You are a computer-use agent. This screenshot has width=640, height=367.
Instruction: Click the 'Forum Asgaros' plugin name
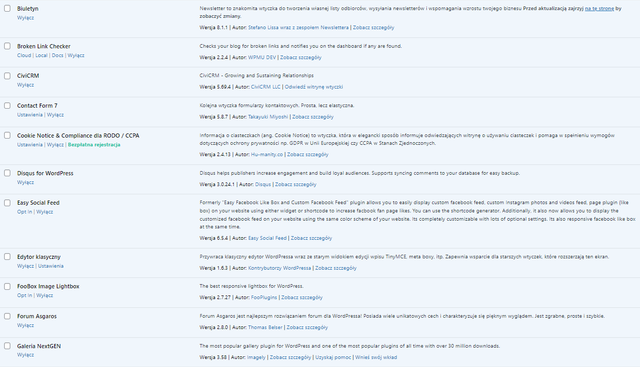click(37, 316)
